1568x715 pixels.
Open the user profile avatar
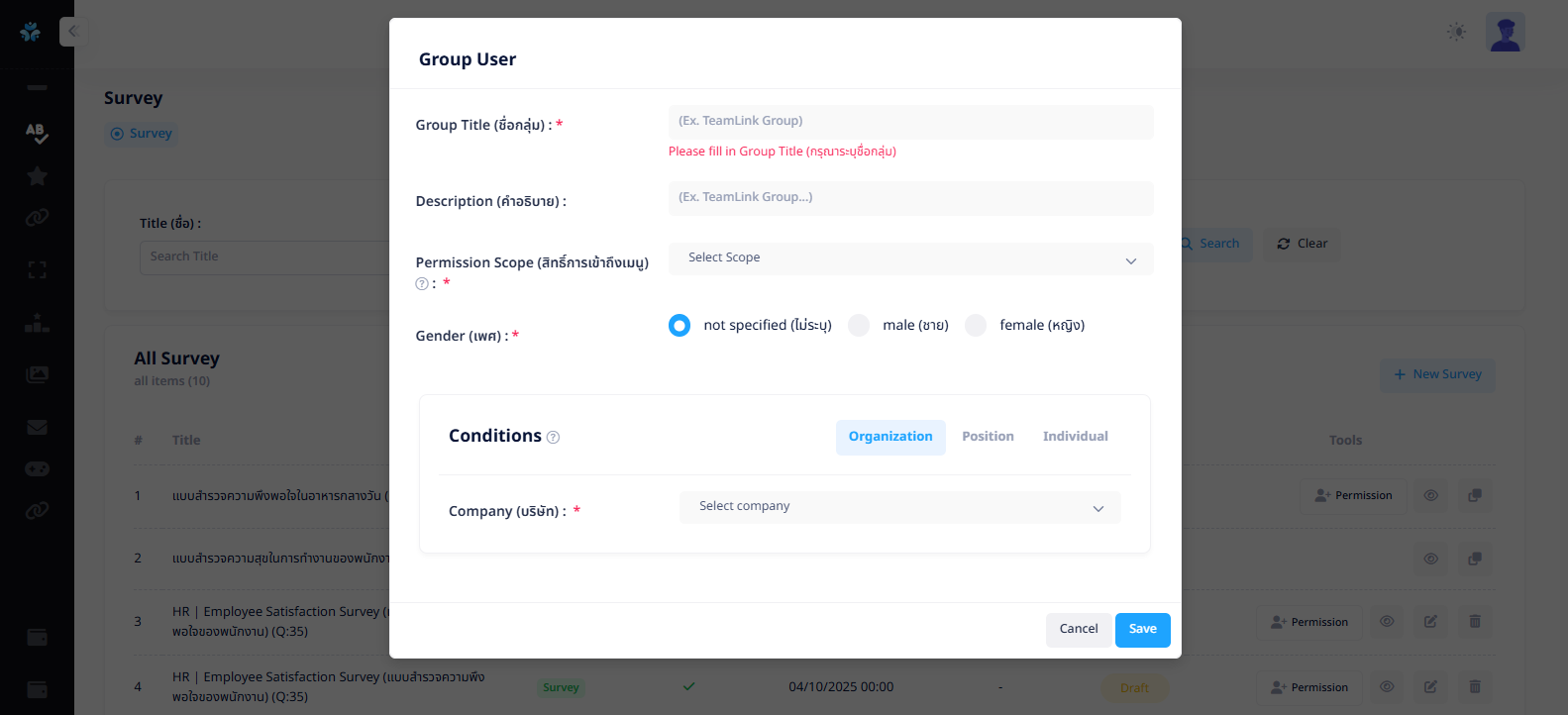pyautogui.click(x=1505, y=33)
